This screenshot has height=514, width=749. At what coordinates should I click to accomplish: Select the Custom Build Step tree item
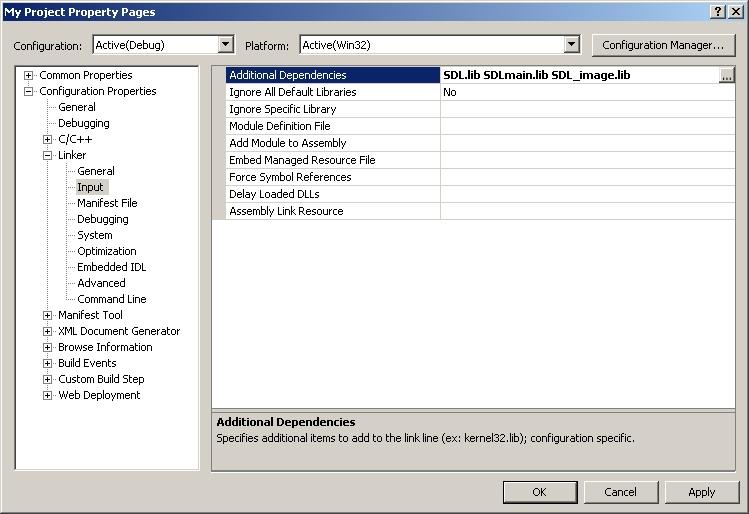(x=101, y=379)
